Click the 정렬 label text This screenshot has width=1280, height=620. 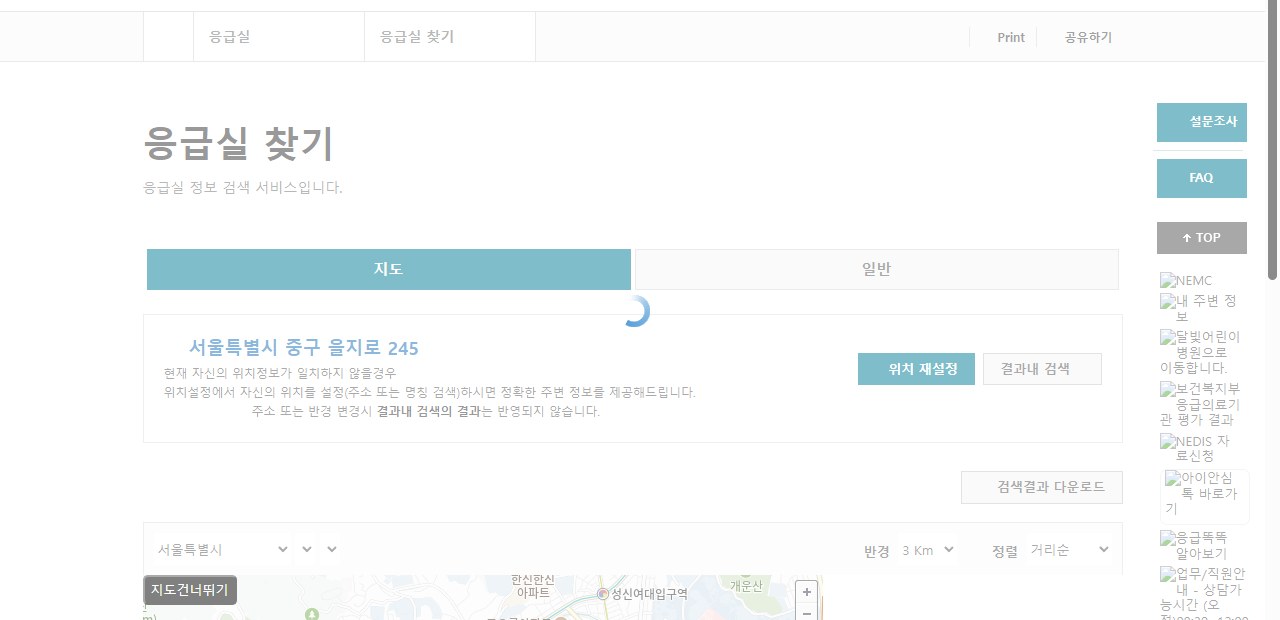pos(1005,551)
